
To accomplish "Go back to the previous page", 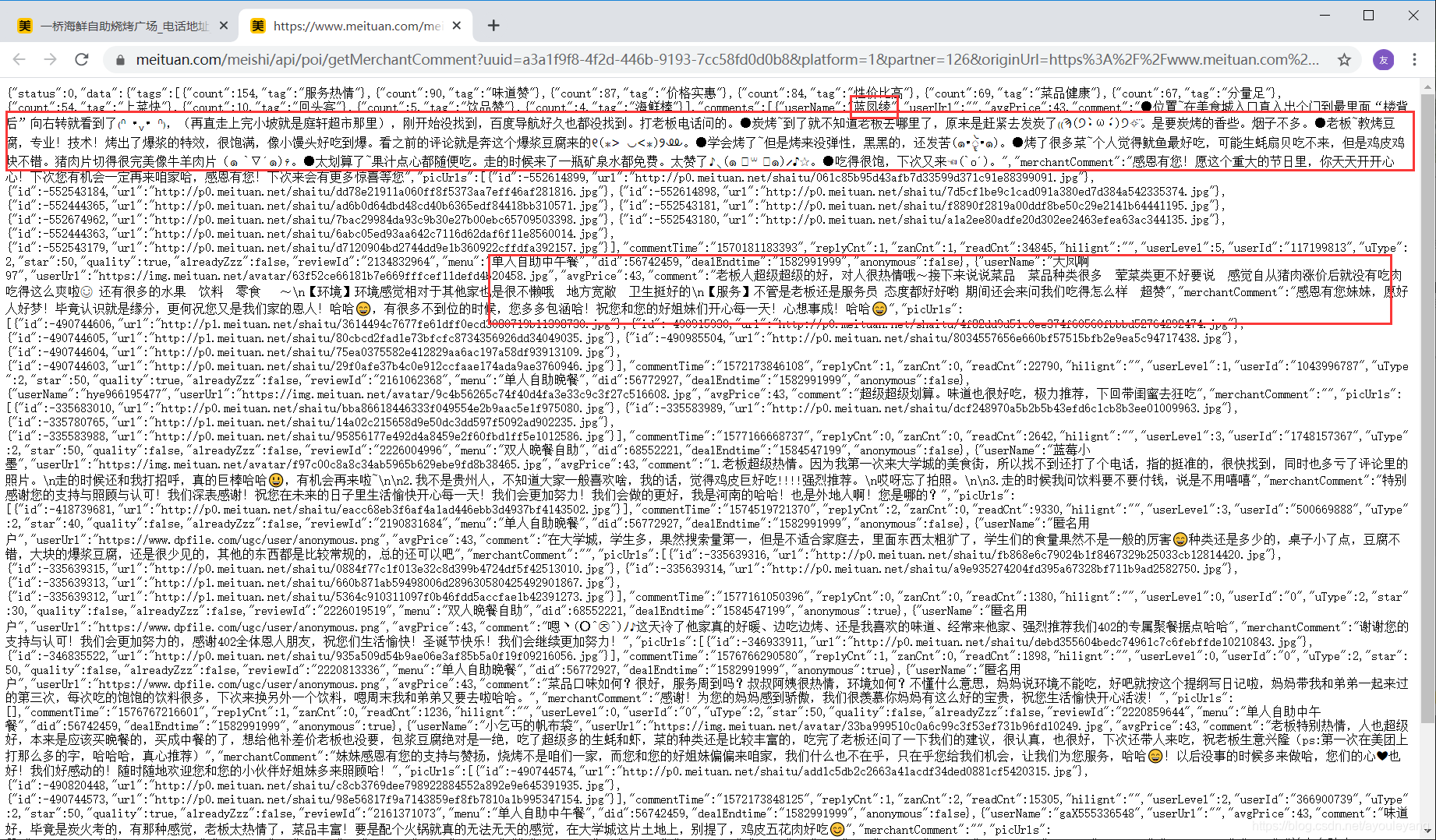I will tap(19, 59).
